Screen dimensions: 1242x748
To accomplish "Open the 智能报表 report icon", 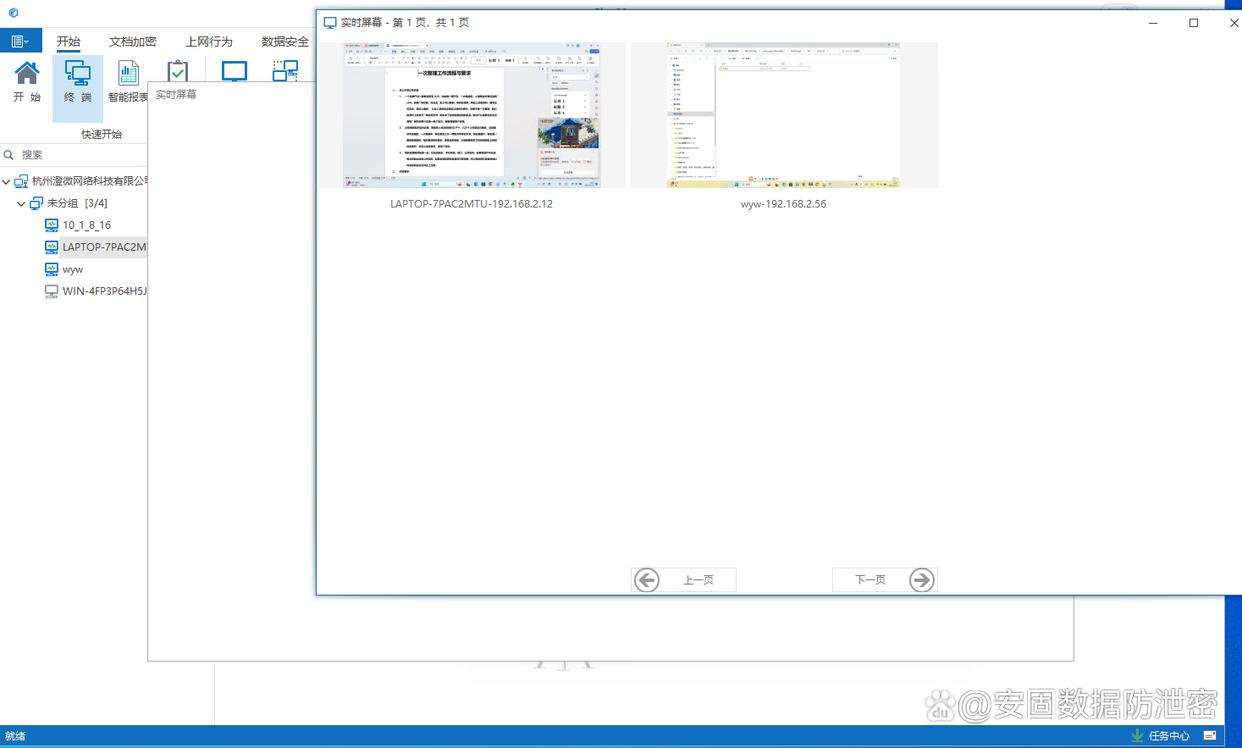I will [128, 81].
